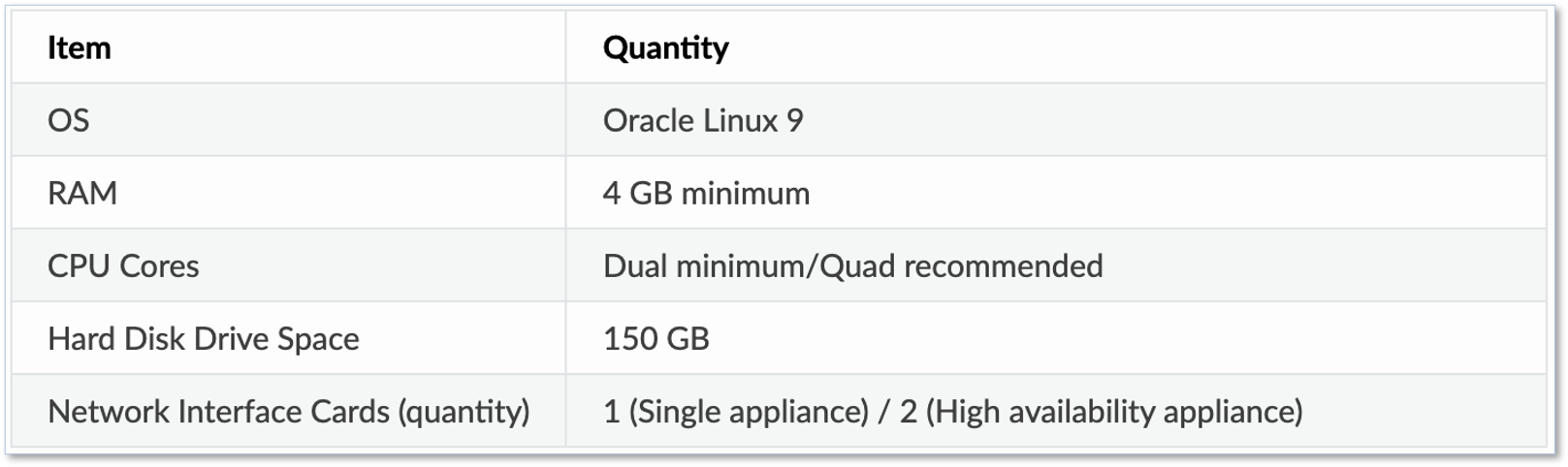Click the Quantity column header
This screenshot has height=467, width=1568.
(x=665, y=47)
